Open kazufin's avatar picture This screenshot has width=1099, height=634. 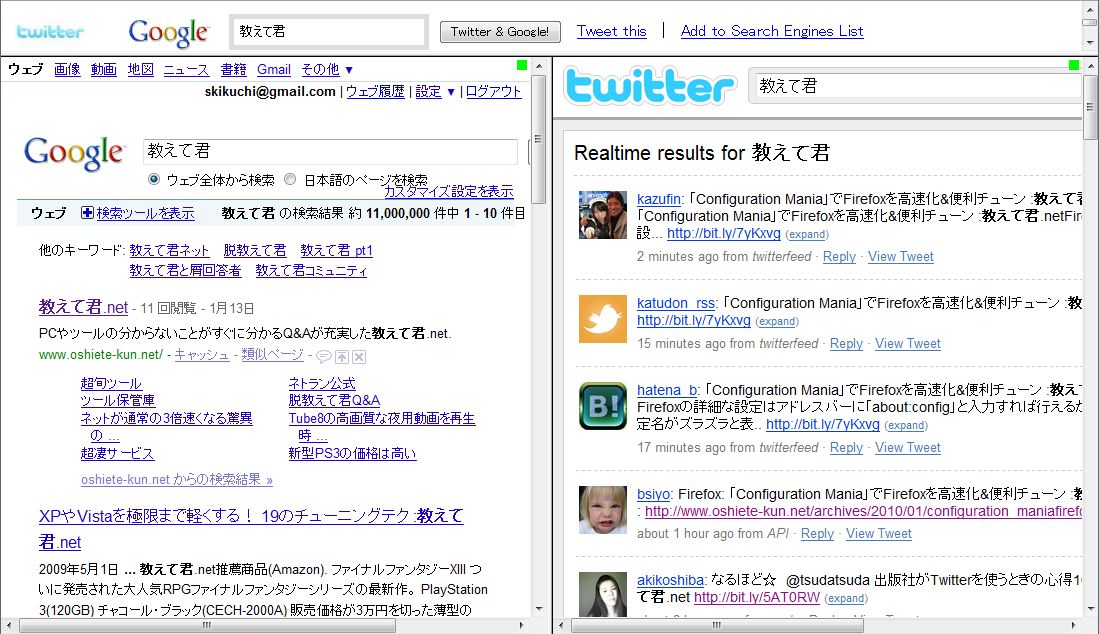[x=603, y=215]
